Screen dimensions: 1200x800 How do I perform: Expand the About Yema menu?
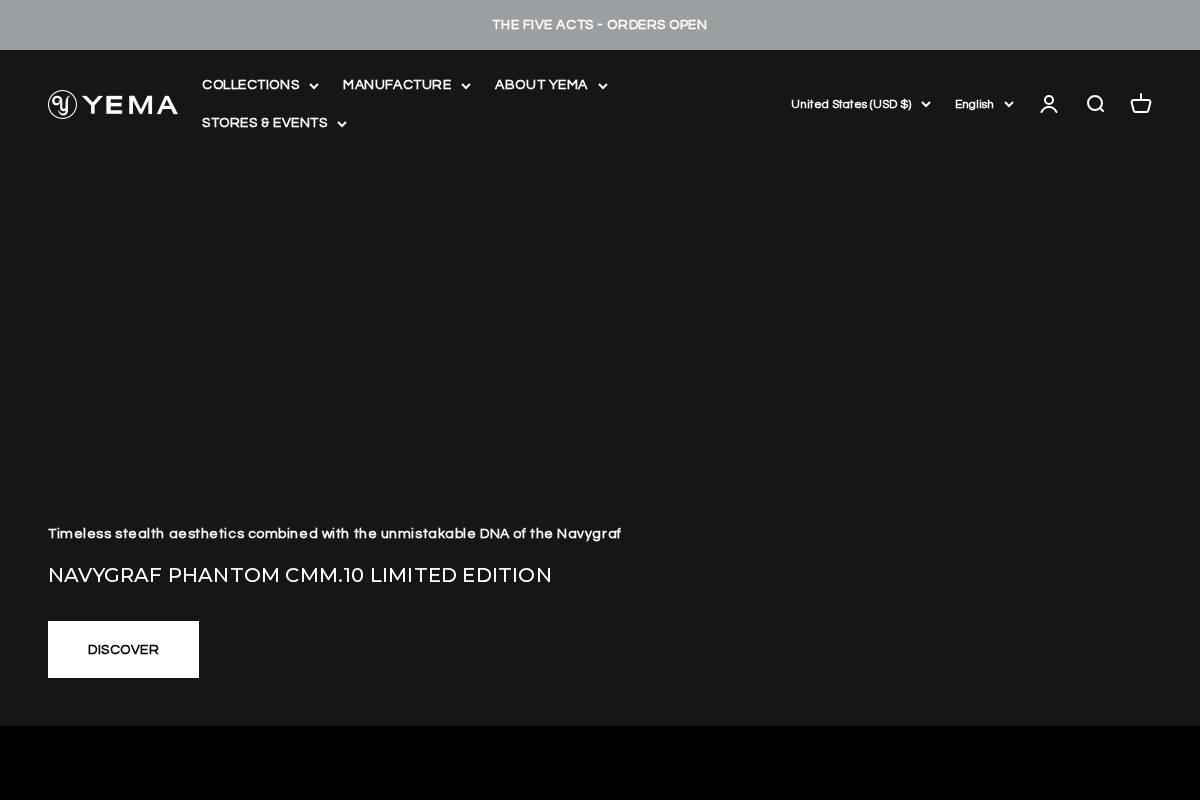(551, 85)
